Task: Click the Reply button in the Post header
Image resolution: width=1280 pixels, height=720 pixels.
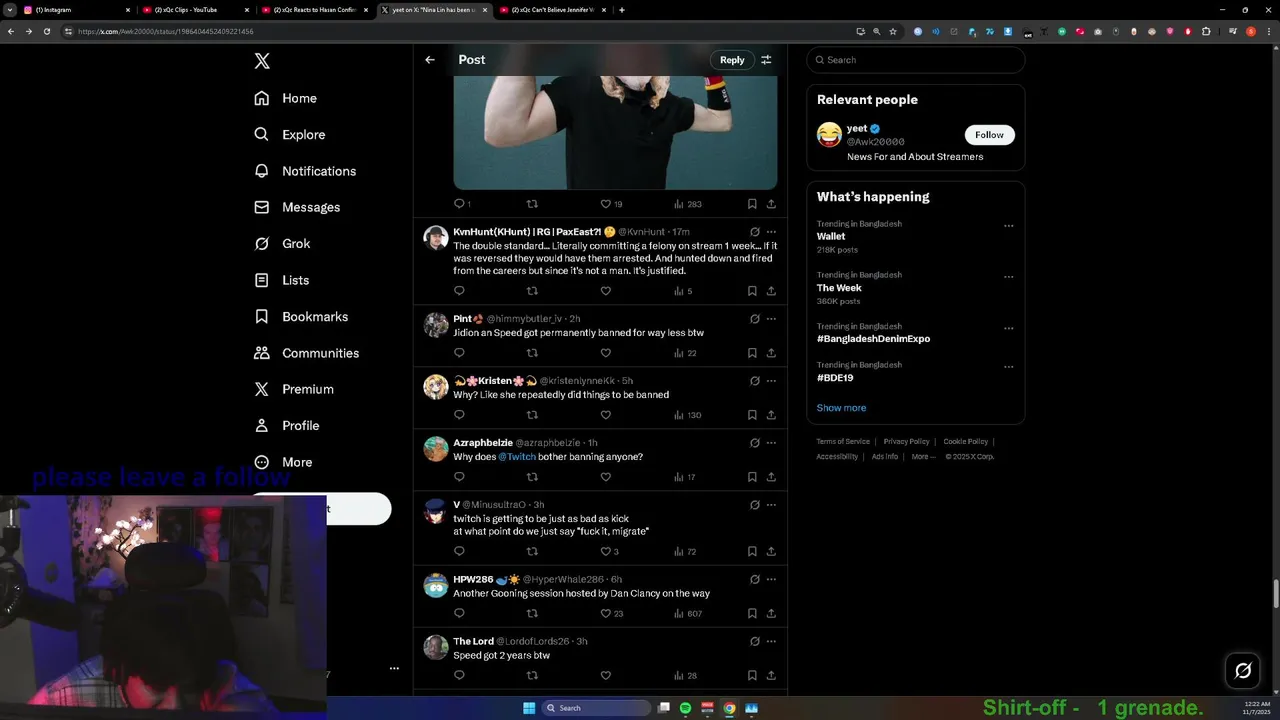Action: 732,60
